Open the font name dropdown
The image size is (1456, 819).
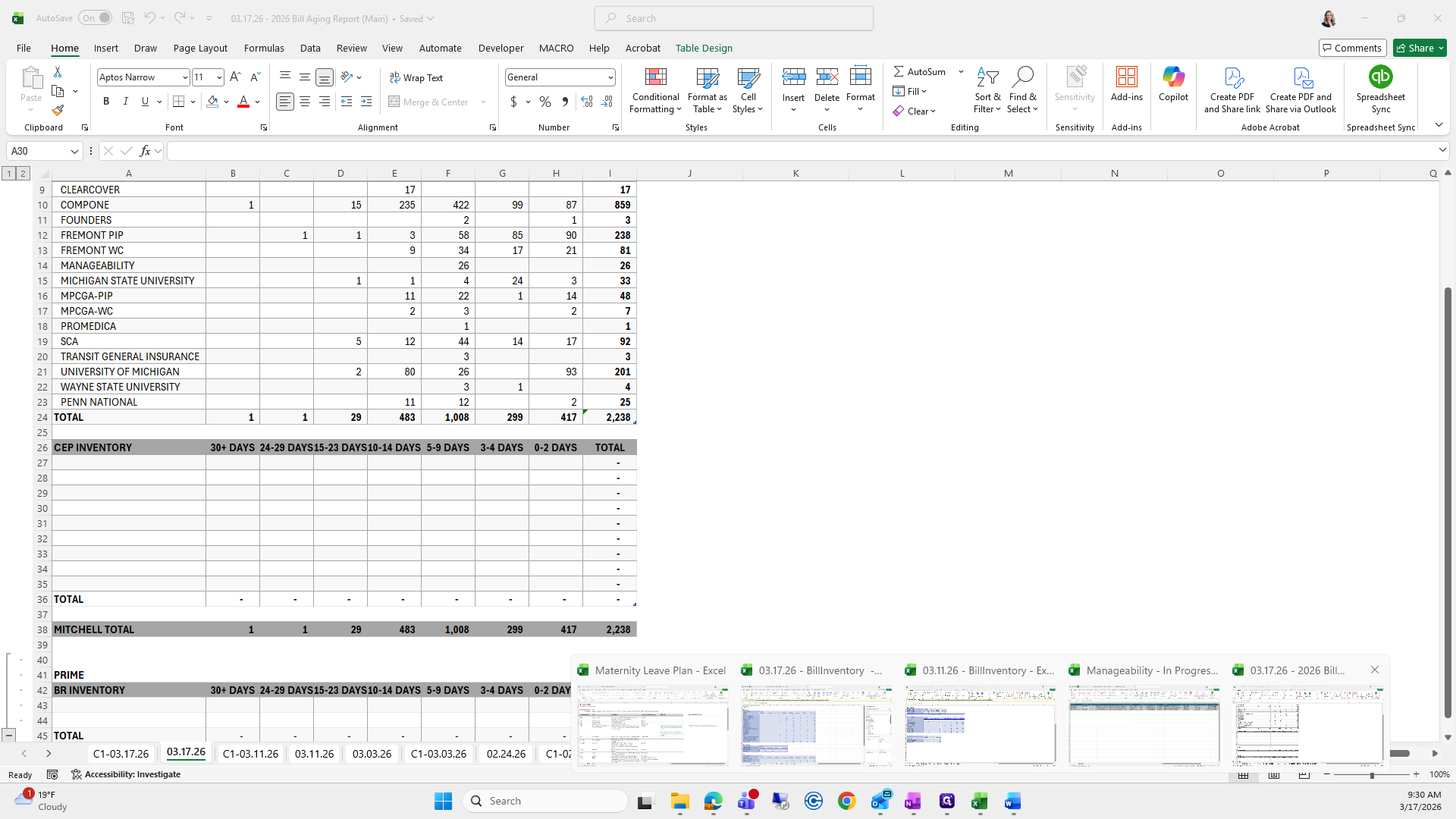tap(184, 77)
